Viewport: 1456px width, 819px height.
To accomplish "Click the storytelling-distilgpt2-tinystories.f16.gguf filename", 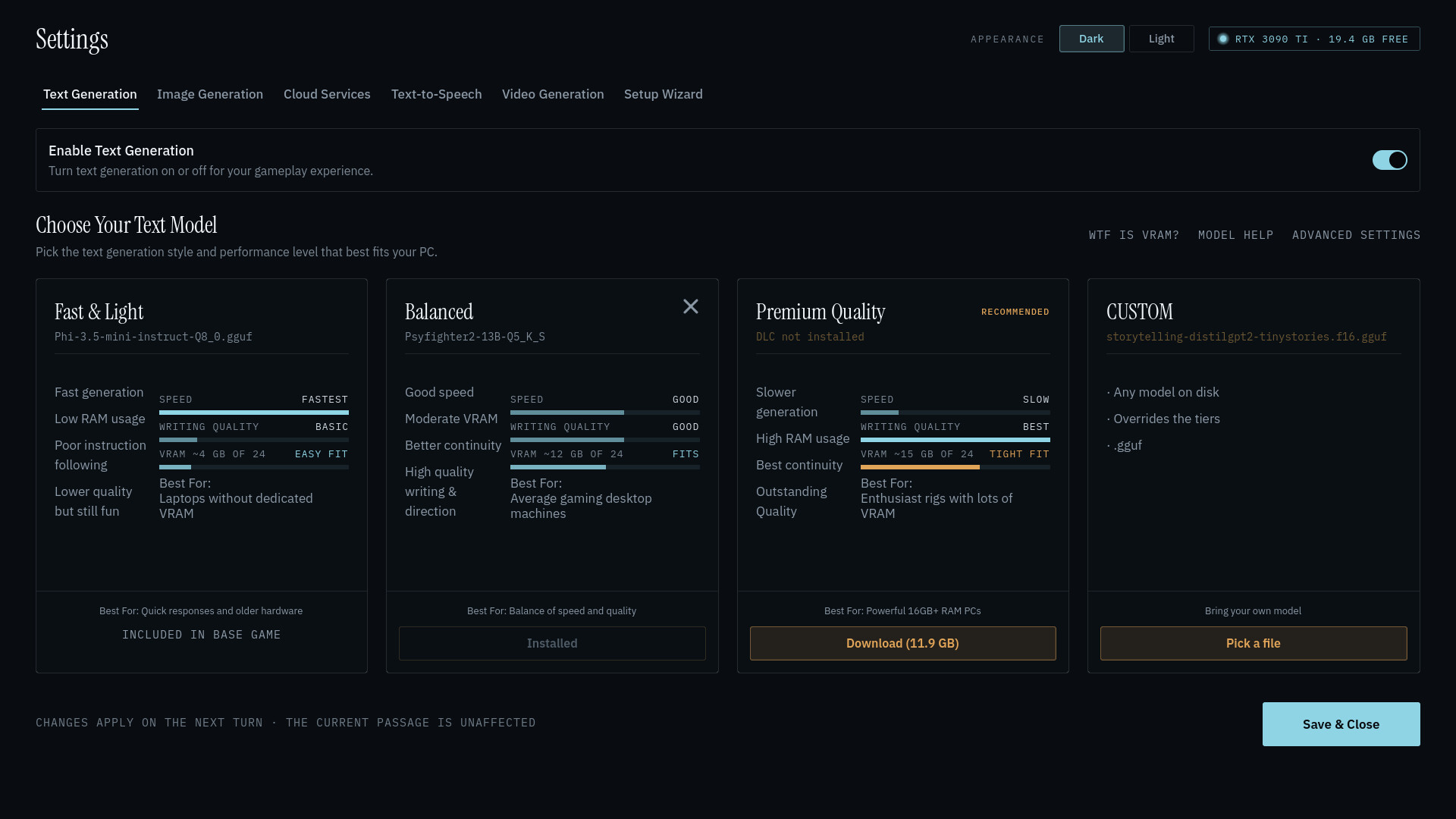I will tap(1247, 337).
